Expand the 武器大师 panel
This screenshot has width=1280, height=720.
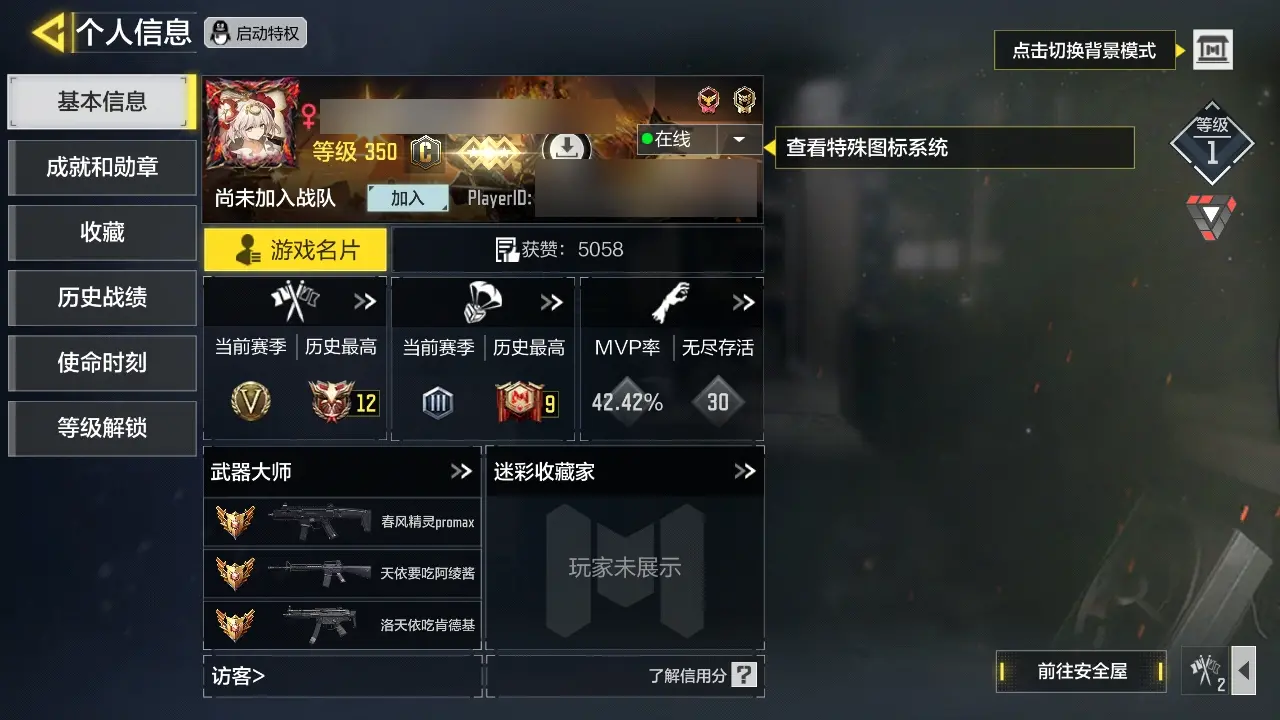click(461, 471)
